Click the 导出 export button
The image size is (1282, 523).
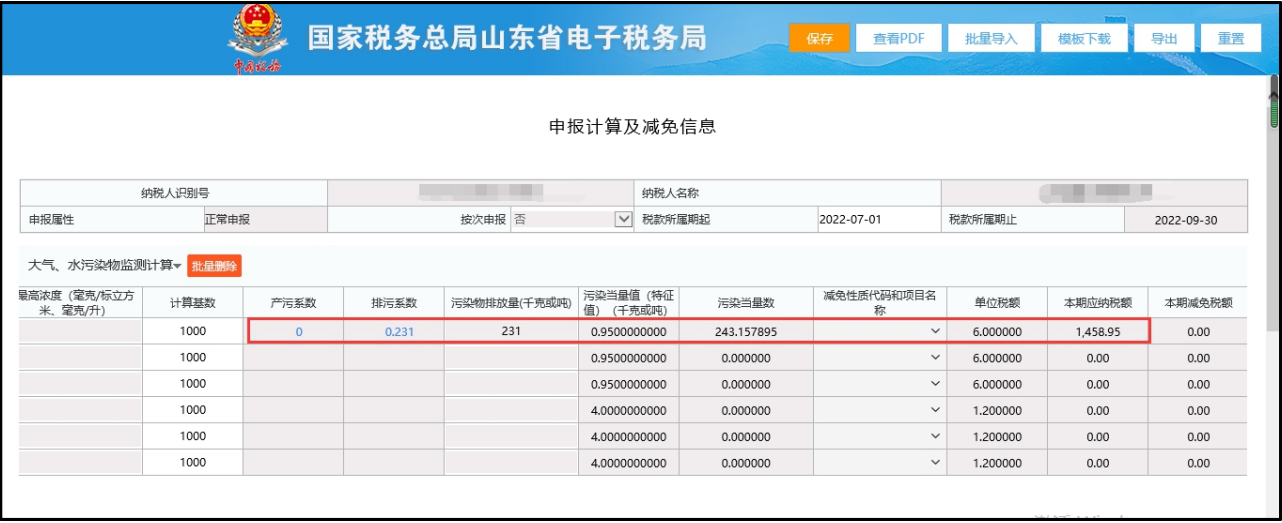(x=1163, y=38)
